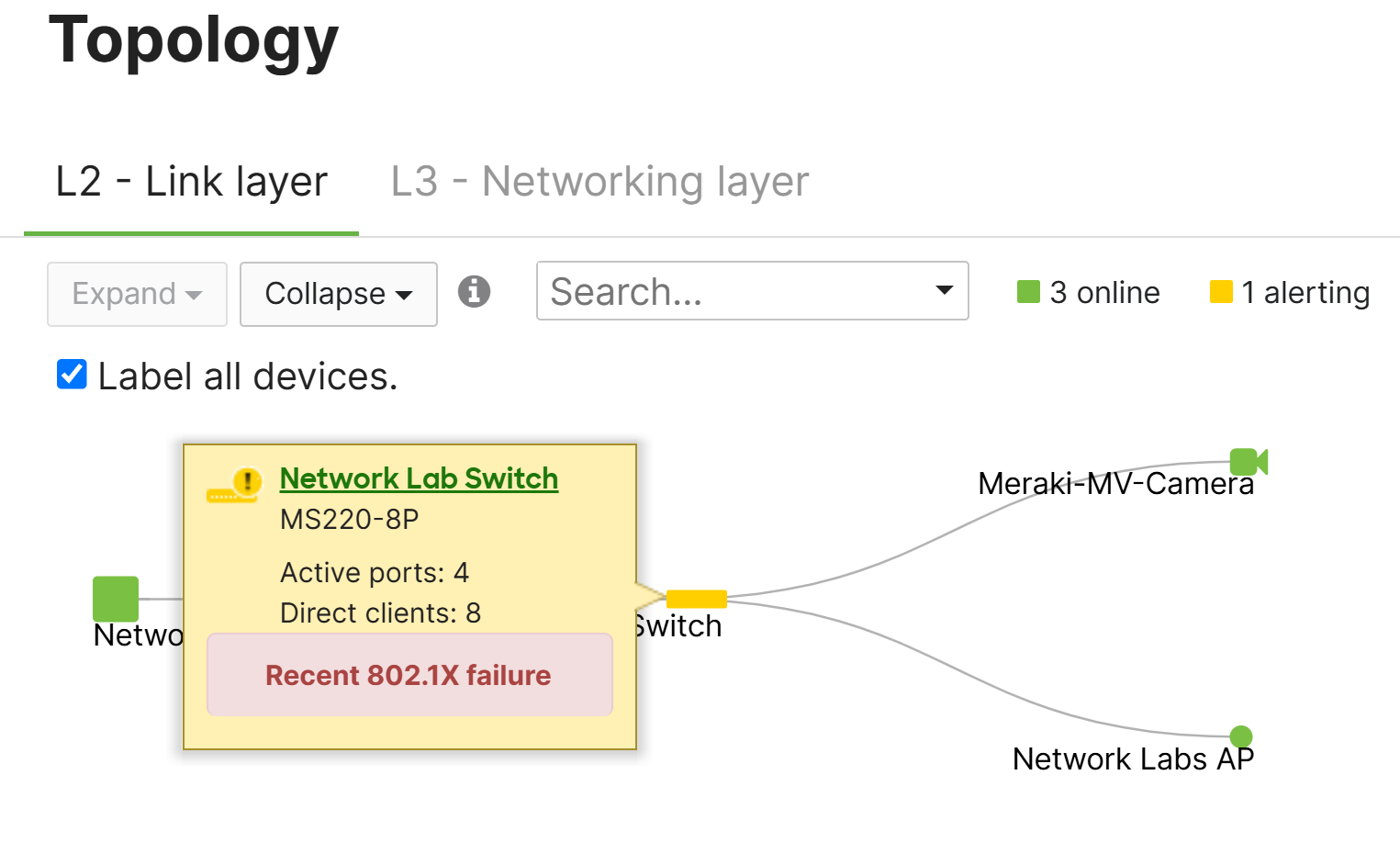Click the Network Labs AP label

point(1133,758)
